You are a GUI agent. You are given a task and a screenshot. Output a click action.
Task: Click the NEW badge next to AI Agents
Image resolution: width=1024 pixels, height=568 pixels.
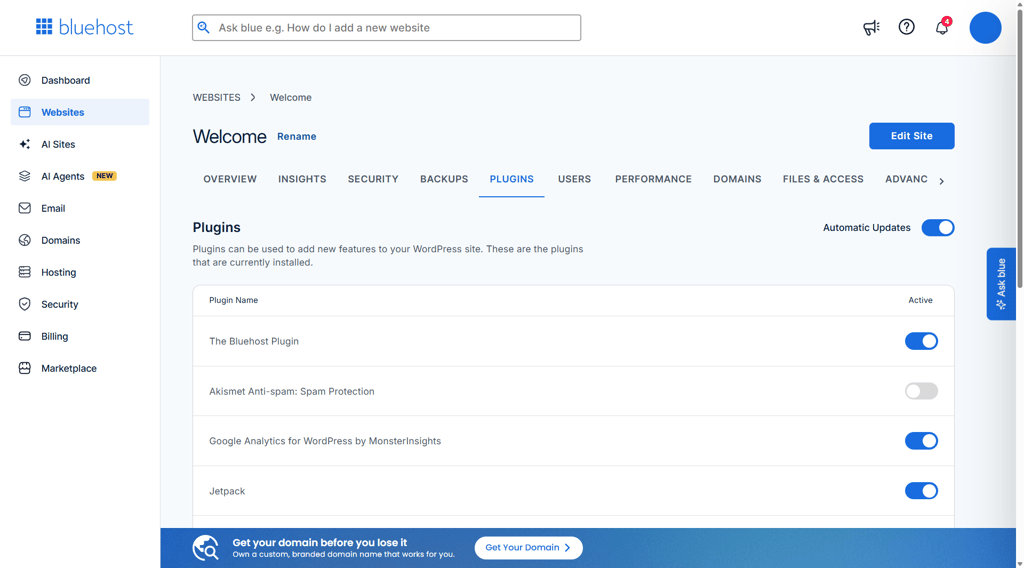coord(104,176)
